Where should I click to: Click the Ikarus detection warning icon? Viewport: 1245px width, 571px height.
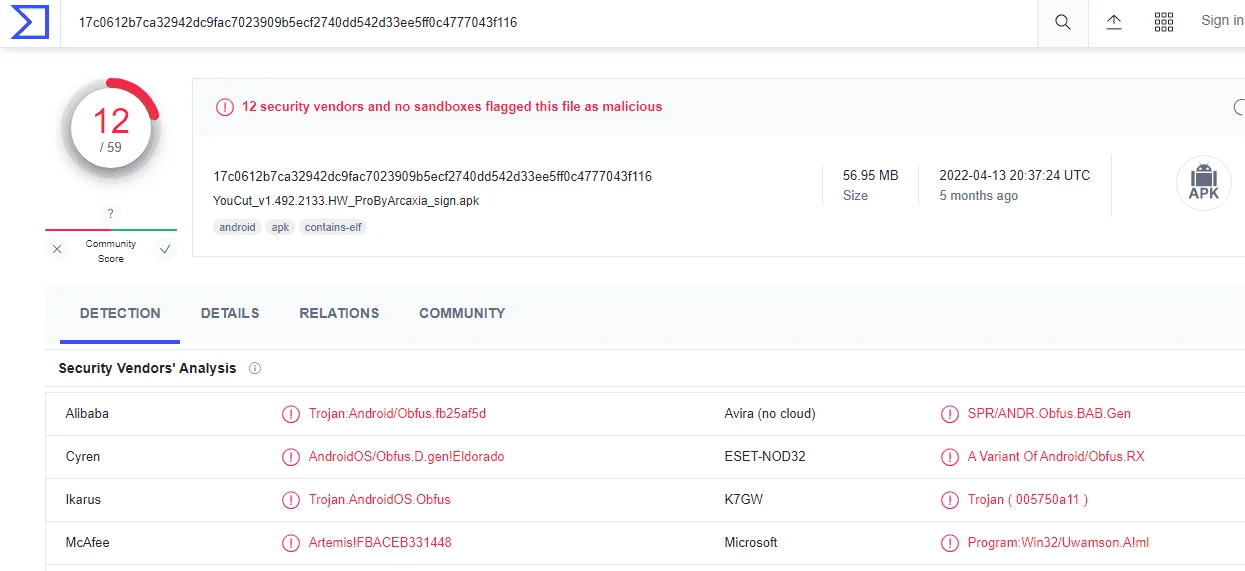tap(291, 500)
